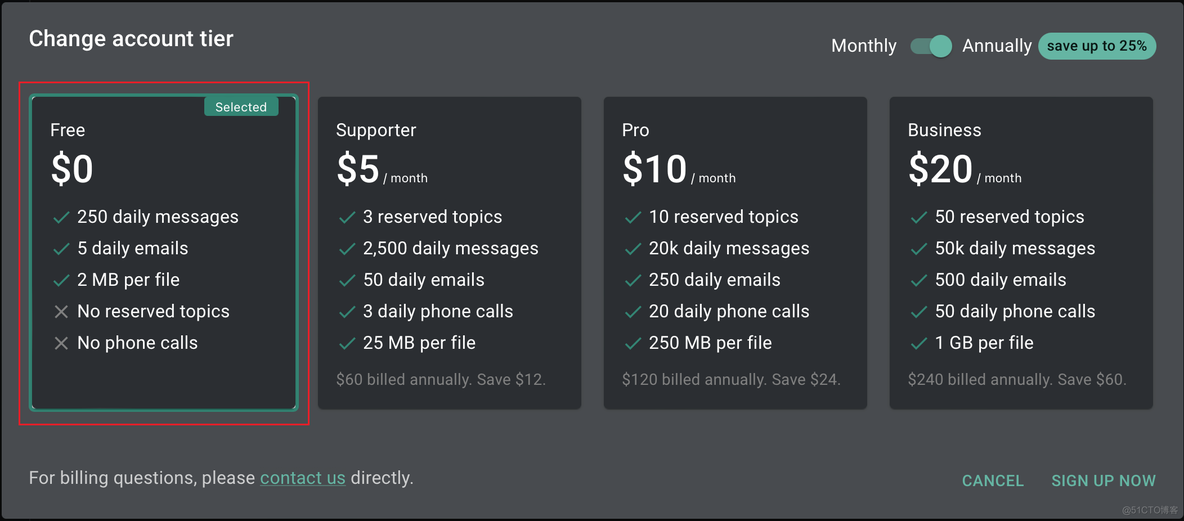The width and height of the screenshot is (1184, 521).
Task: Click checkmark icon beside 250 daily messages
Action: coord(61,217)
